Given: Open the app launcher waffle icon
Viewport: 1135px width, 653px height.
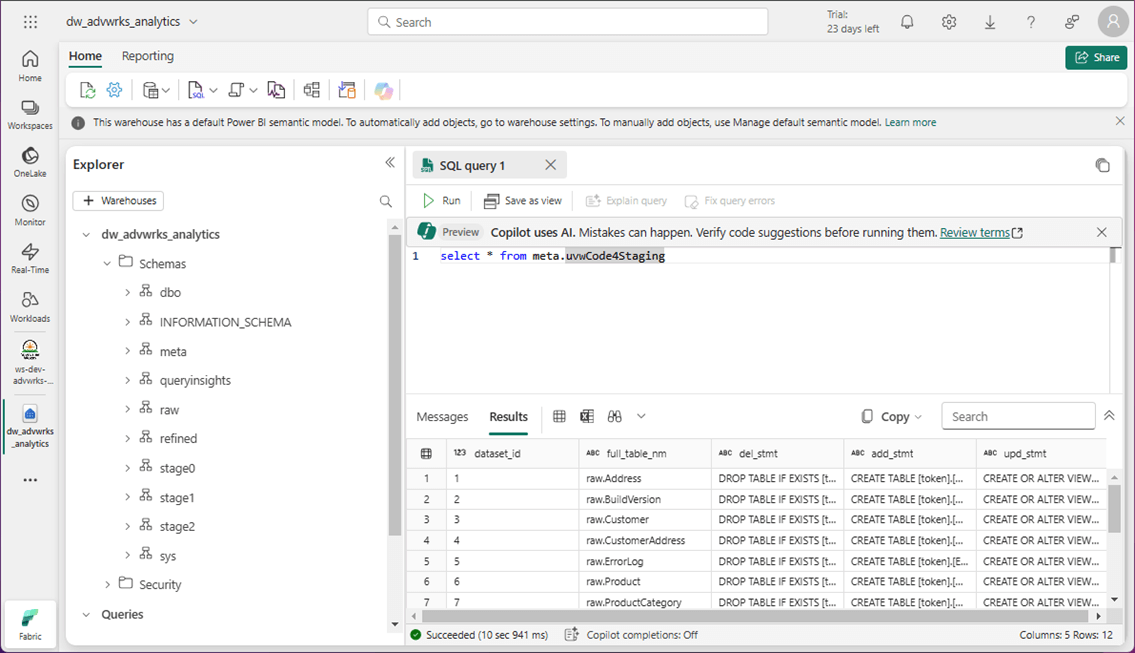Looking at the screenshot, I should click(30, 22).
